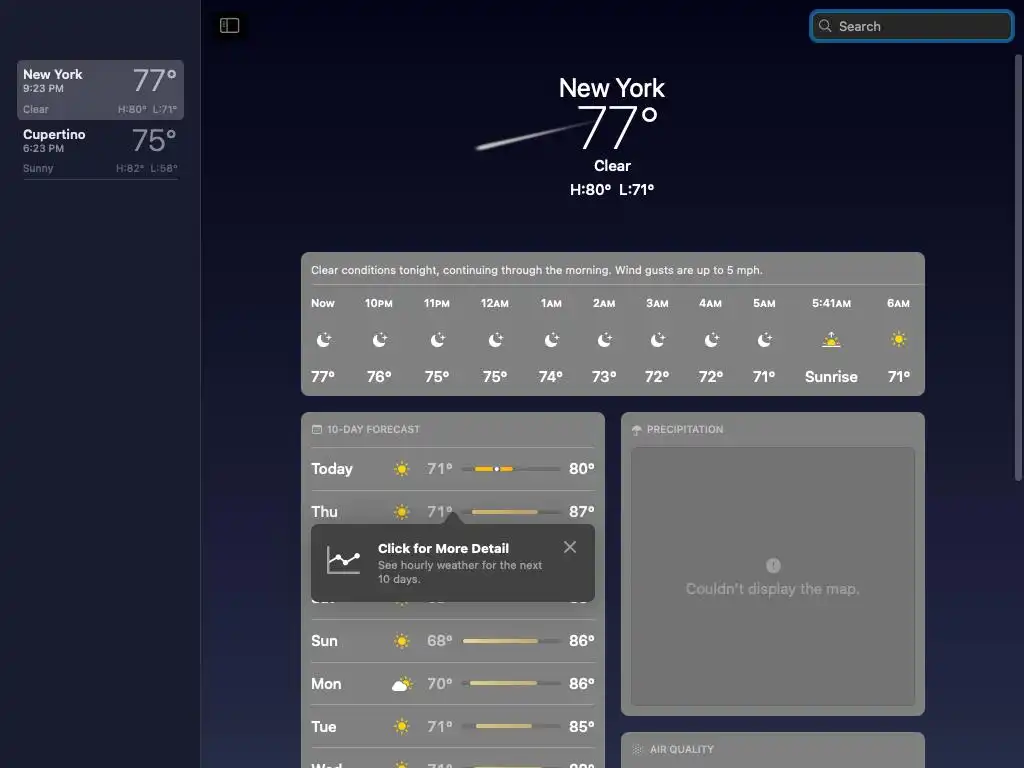Click the vertical scrollbar on the right
Screen dimensions: 1024x768
click(x=1017, y=268)
